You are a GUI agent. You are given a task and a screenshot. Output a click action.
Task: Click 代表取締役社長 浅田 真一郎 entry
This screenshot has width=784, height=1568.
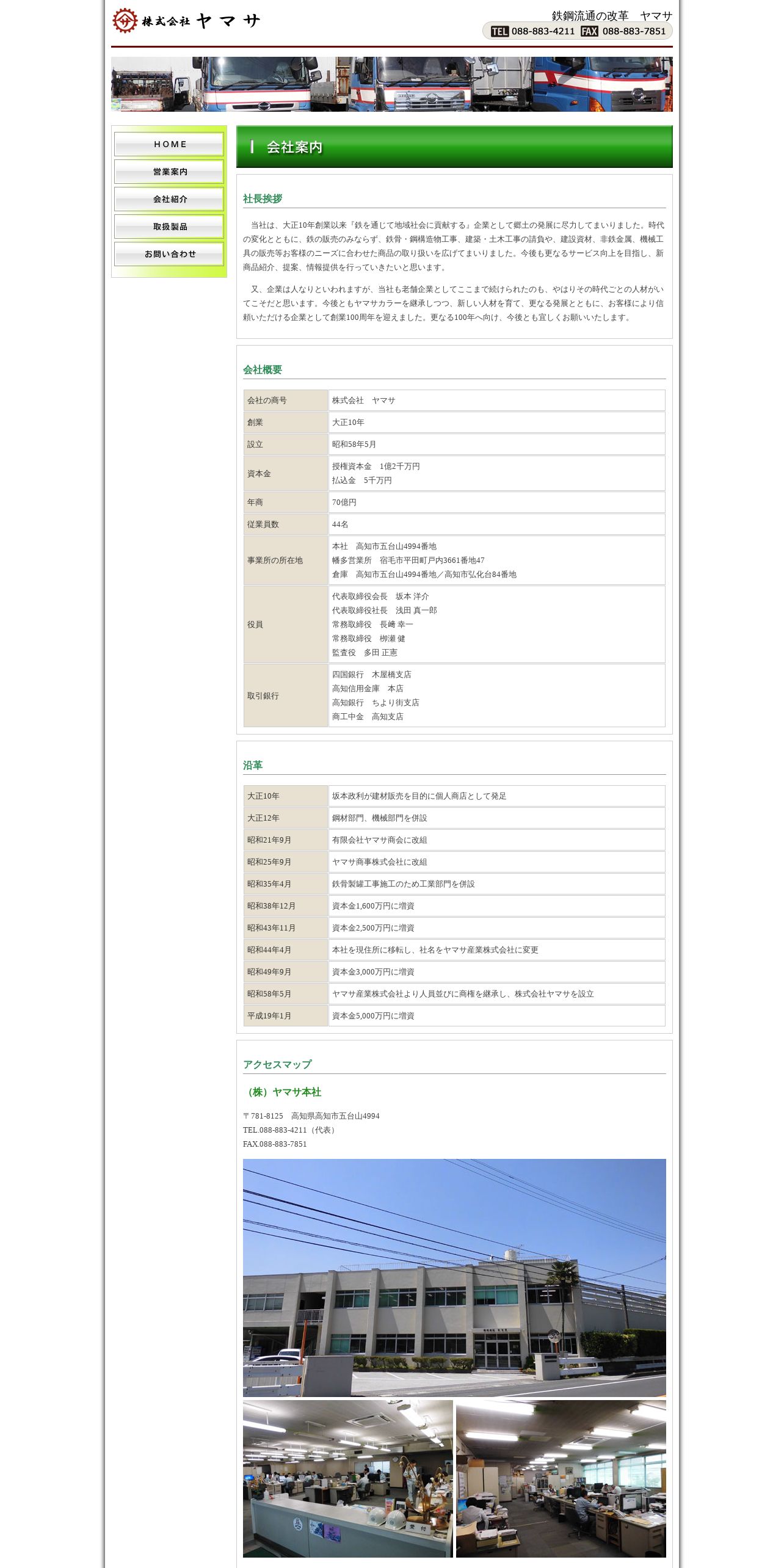click(x=385, y=611)
